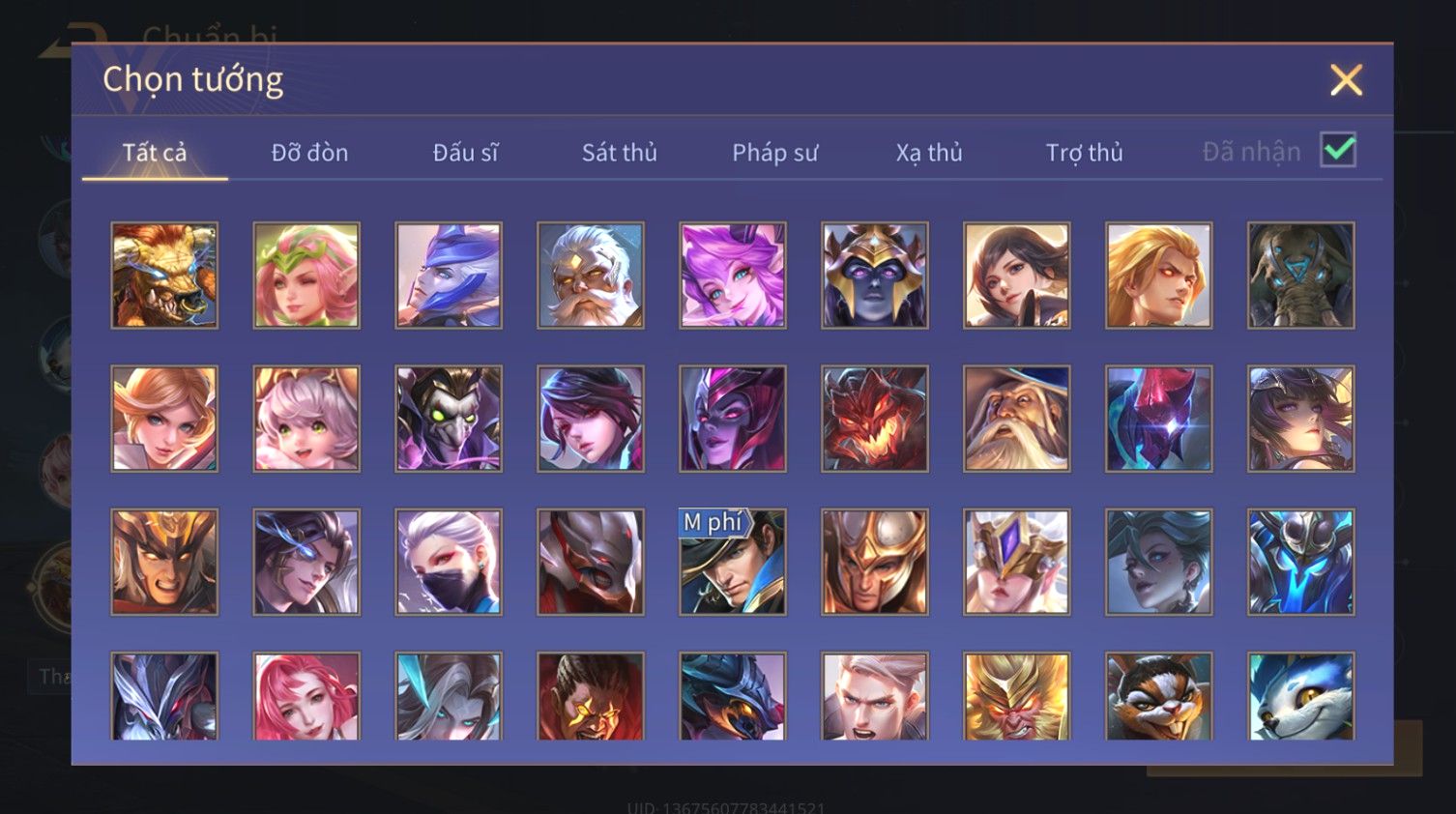
Task: Choose the golden monkey king hero
Action: 1017,696
